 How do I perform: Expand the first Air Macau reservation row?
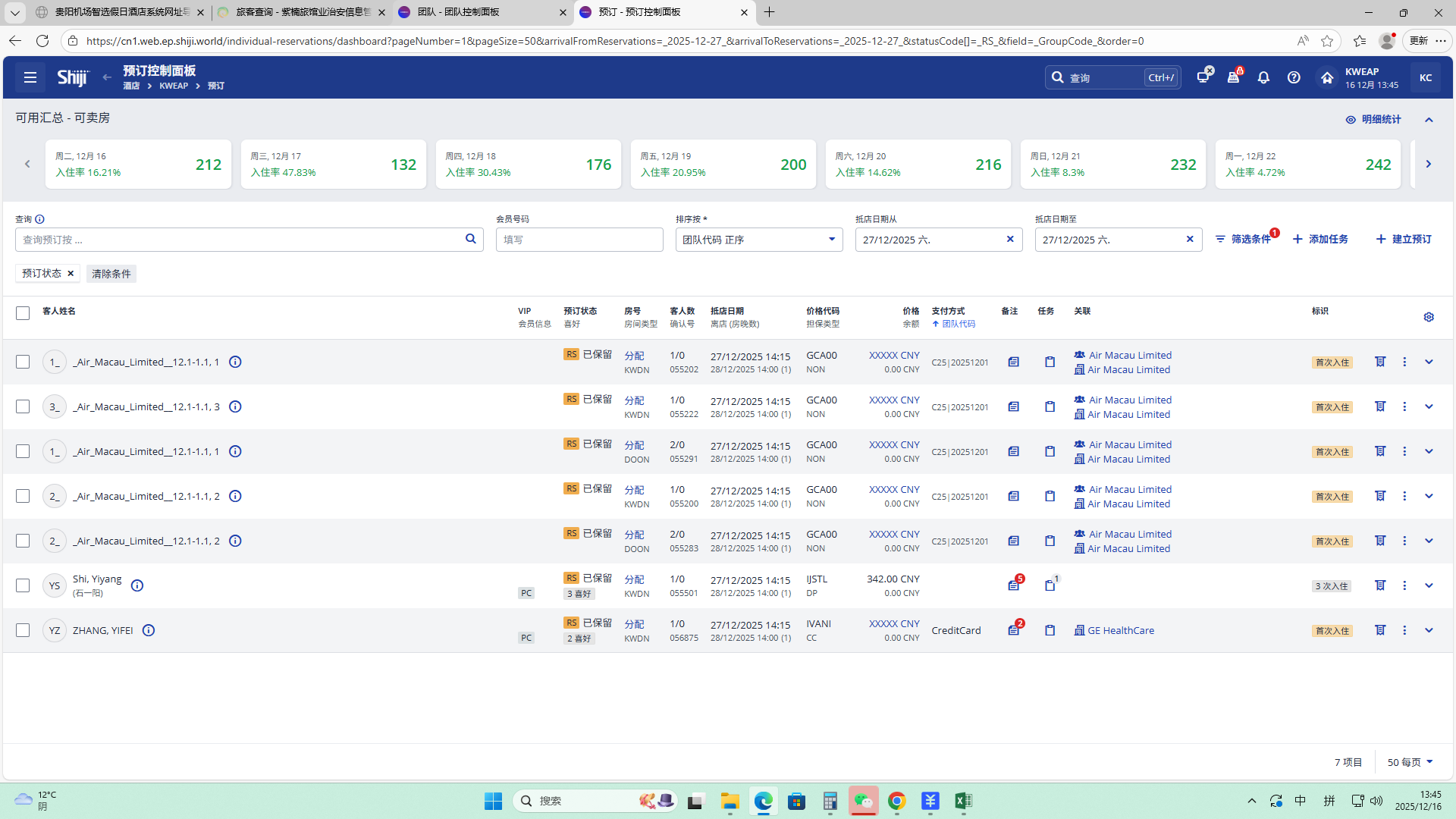pyautogui.click(x=1429, y=362)
